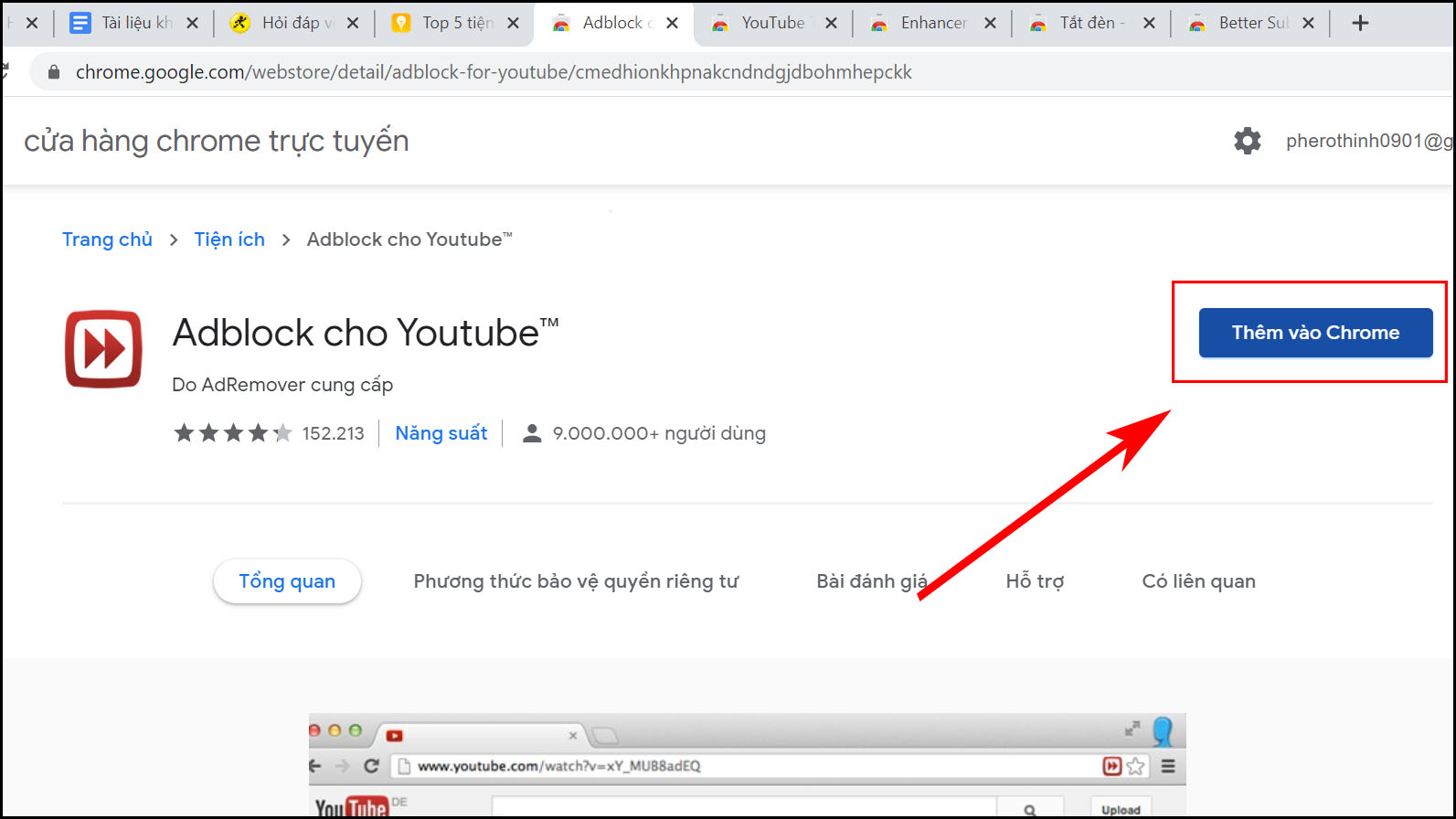Click the extension preview screenshot thumbnail

point(748,765)
